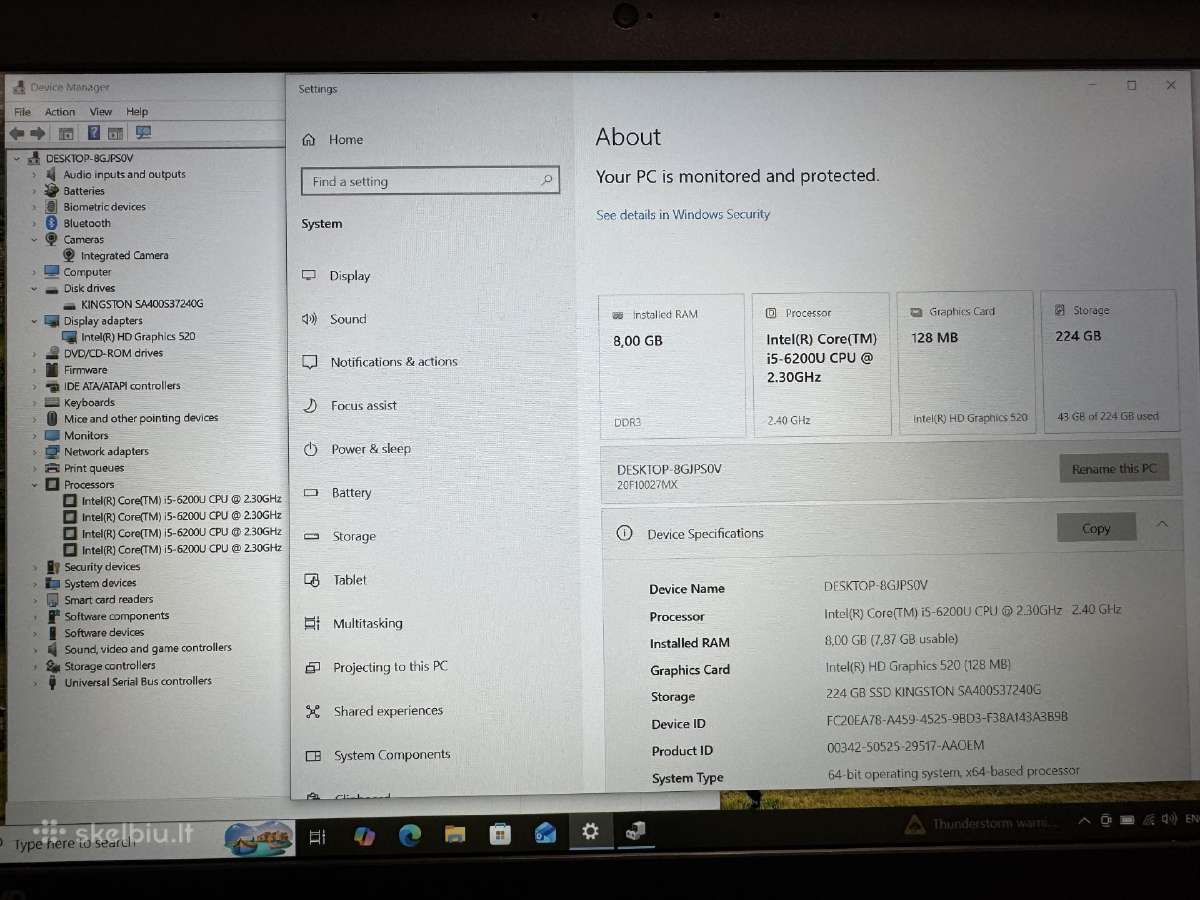
Task: Select Sound, video and game controllers
Action: pos(148,649)
